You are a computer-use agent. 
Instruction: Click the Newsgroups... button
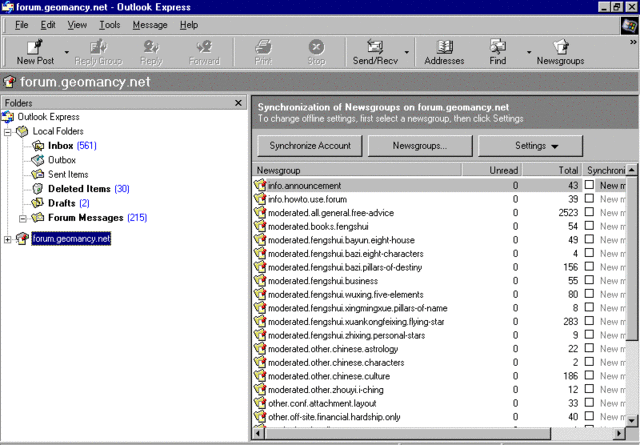(420, 146)
